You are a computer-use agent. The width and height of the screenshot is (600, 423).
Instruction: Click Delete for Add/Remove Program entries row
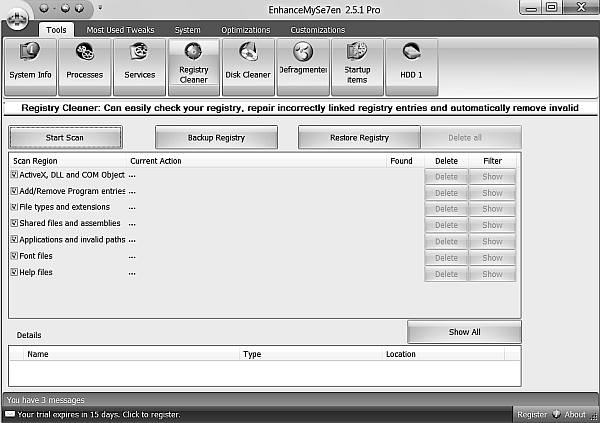446,193
